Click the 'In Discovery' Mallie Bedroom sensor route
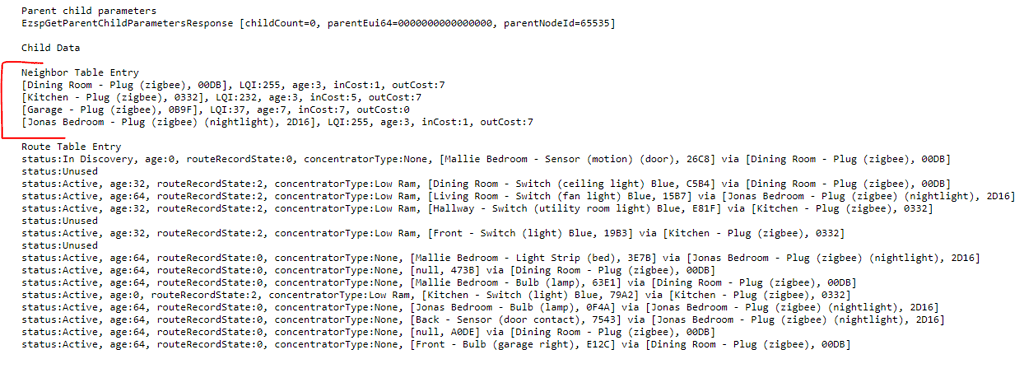1024x372 pixels. 486,159
